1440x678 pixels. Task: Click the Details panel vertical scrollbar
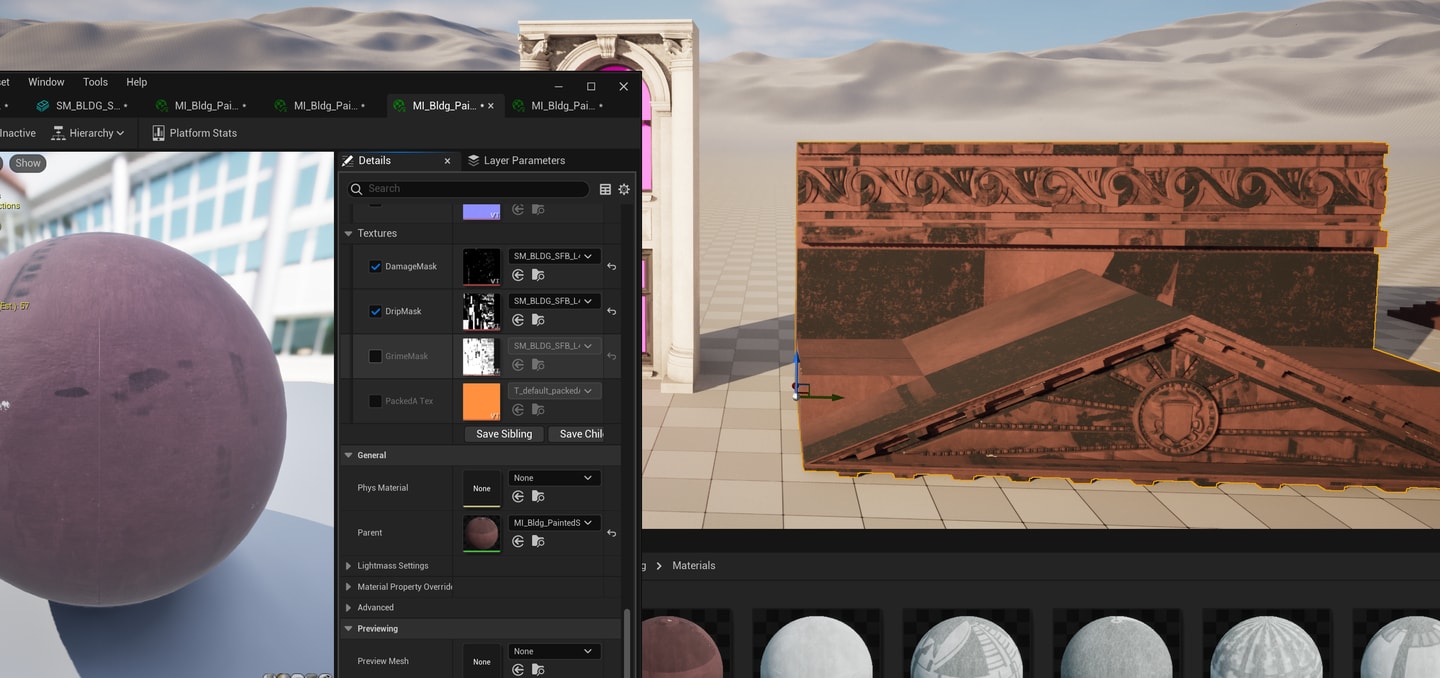click(x=628, y=643)
